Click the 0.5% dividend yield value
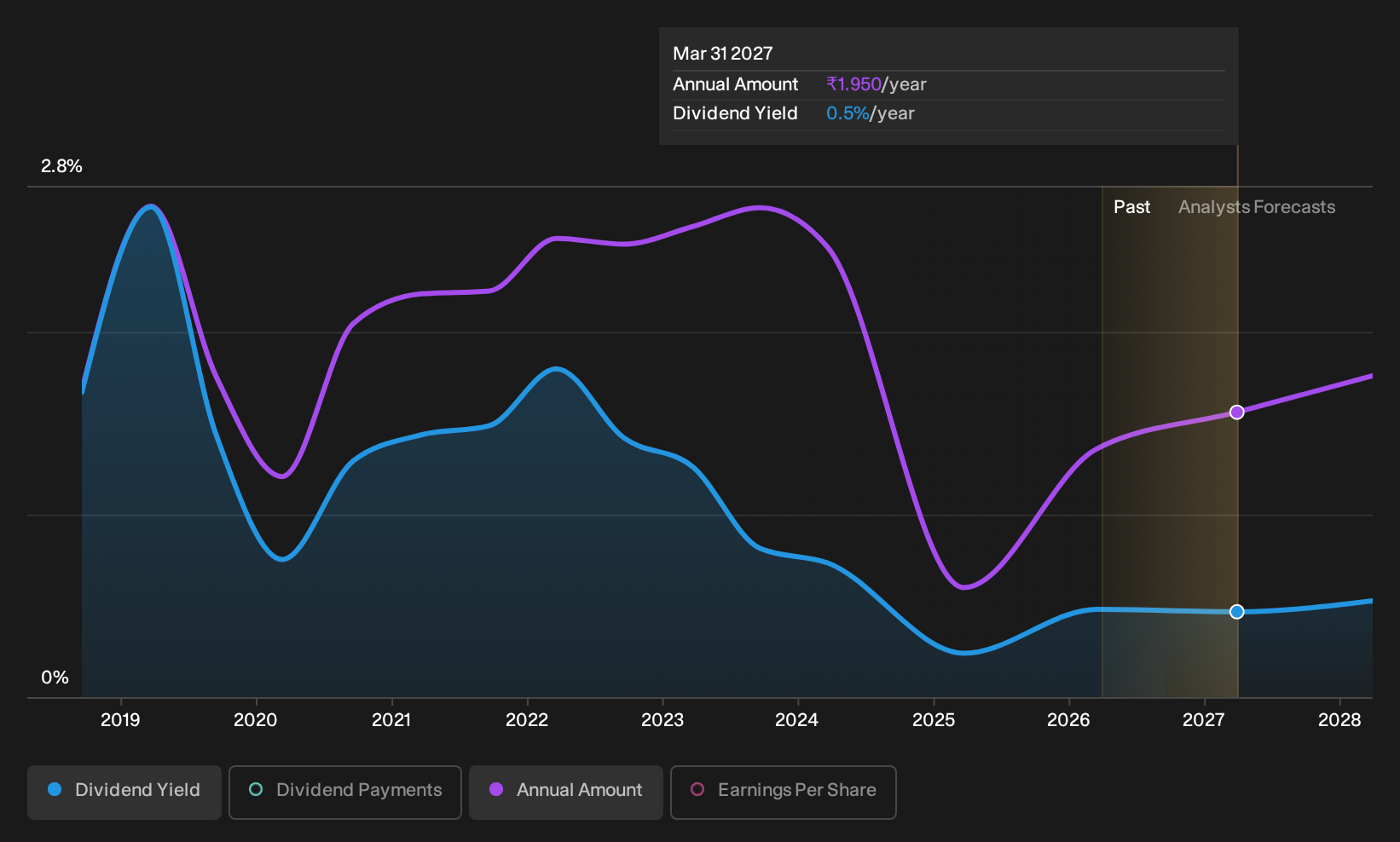The width and height of the screenshot is (1400, 842). click(x=848, y=113)
